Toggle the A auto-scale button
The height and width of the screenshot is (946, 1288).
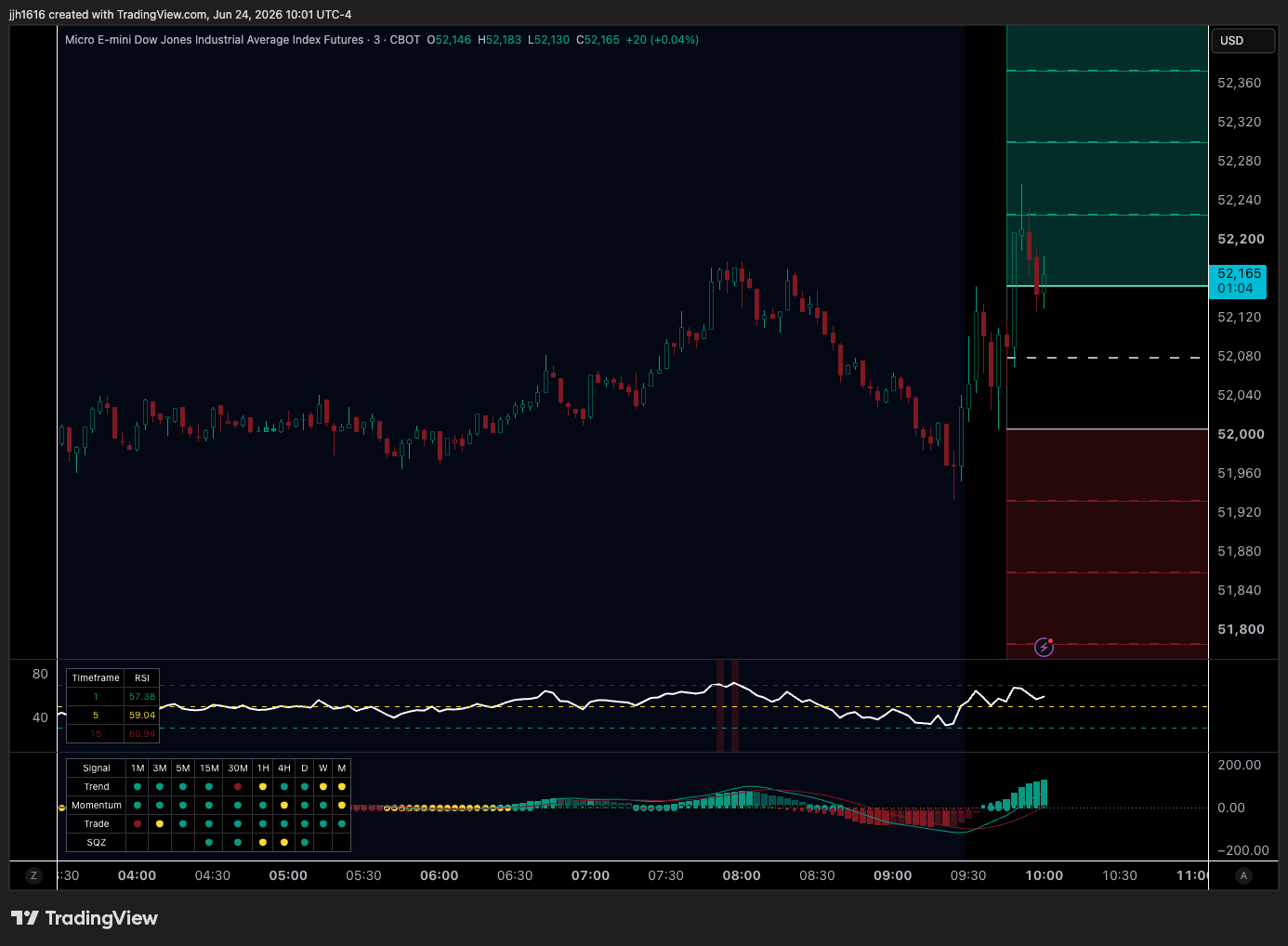coord(1243,875)
